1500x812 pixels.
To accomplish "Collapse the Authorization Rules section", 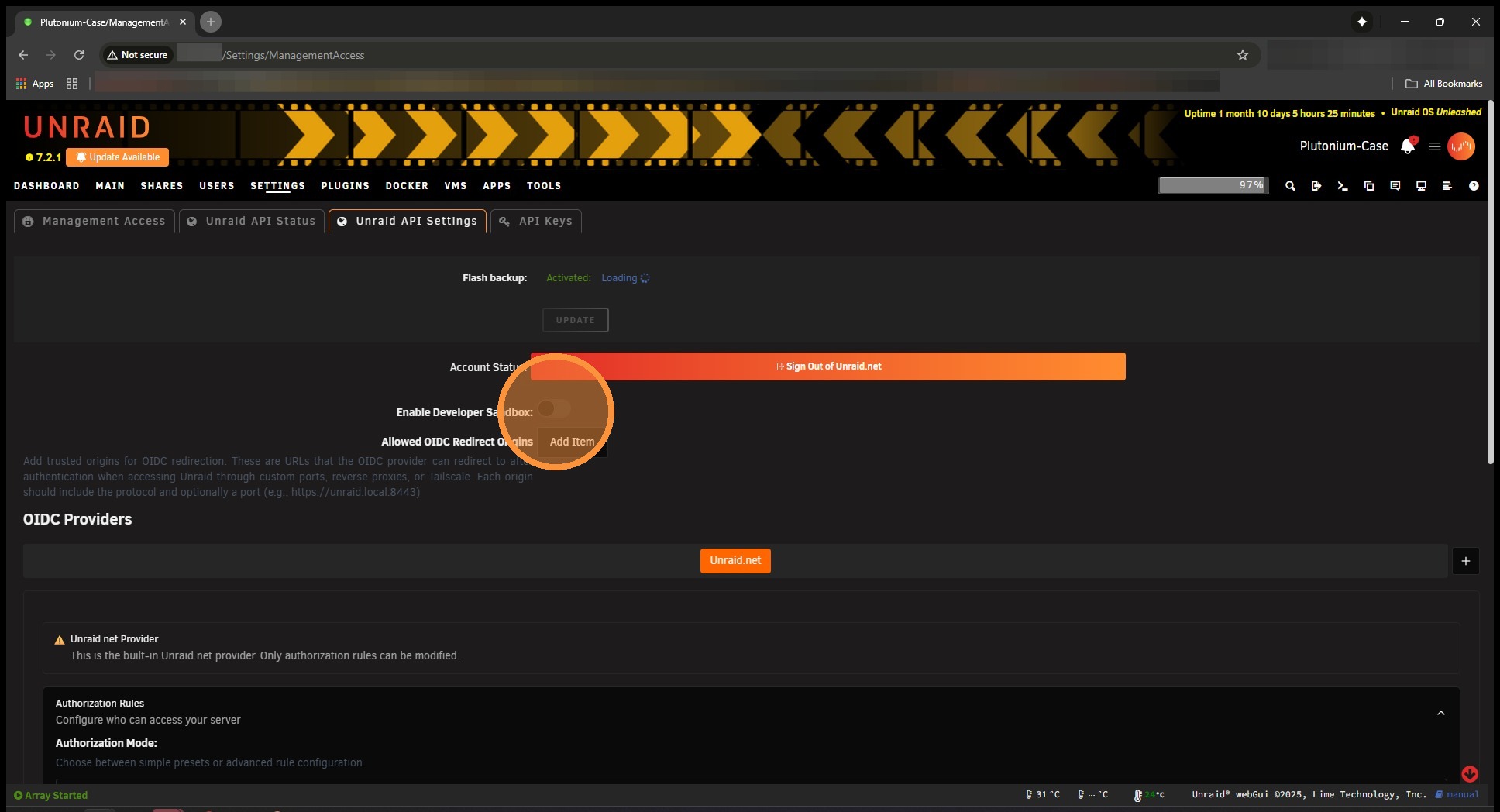I will pyautogui.click(x=1441, y=713).
